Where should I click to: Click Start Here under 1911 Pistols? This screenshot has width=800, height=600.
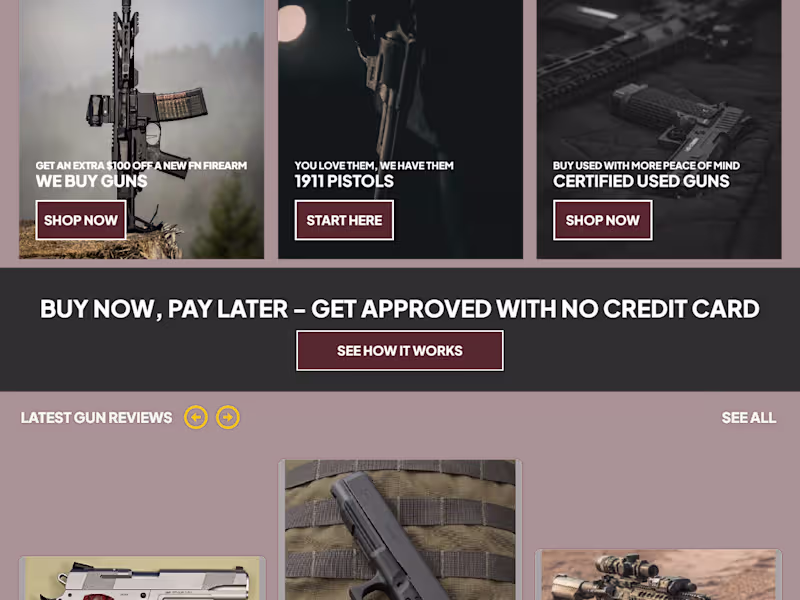coord(344,220)
